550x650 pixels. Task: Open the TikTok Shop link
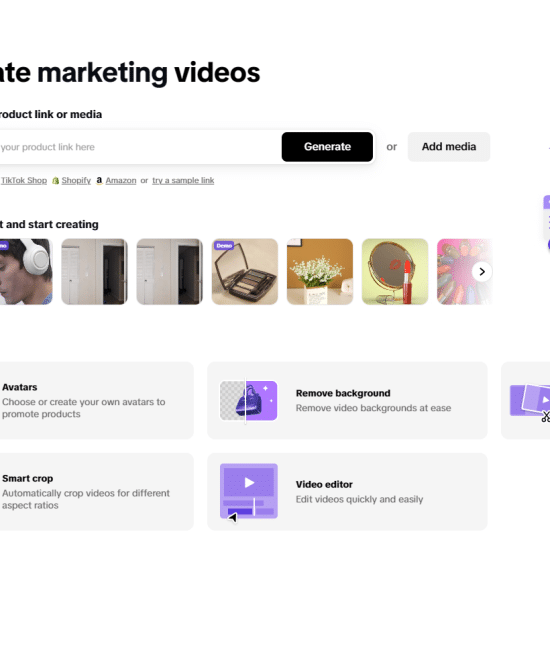[24, 180]
